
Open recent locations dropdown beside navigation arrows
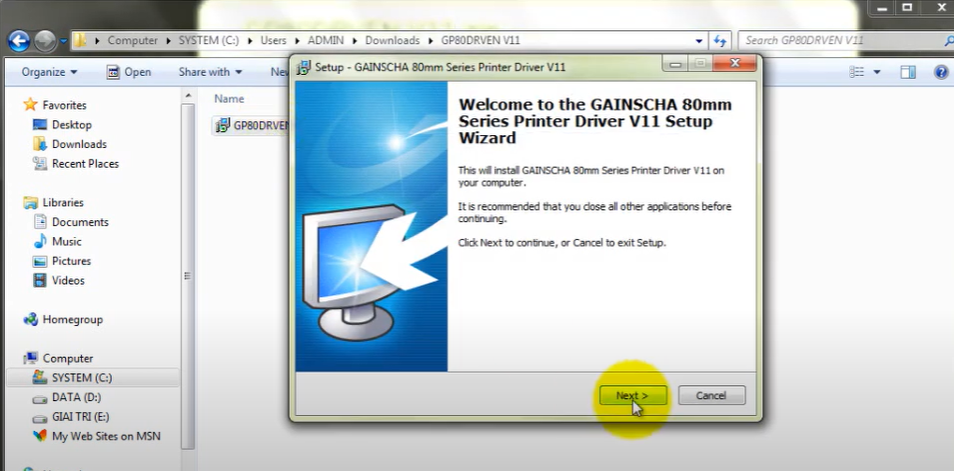pos(64,41)
